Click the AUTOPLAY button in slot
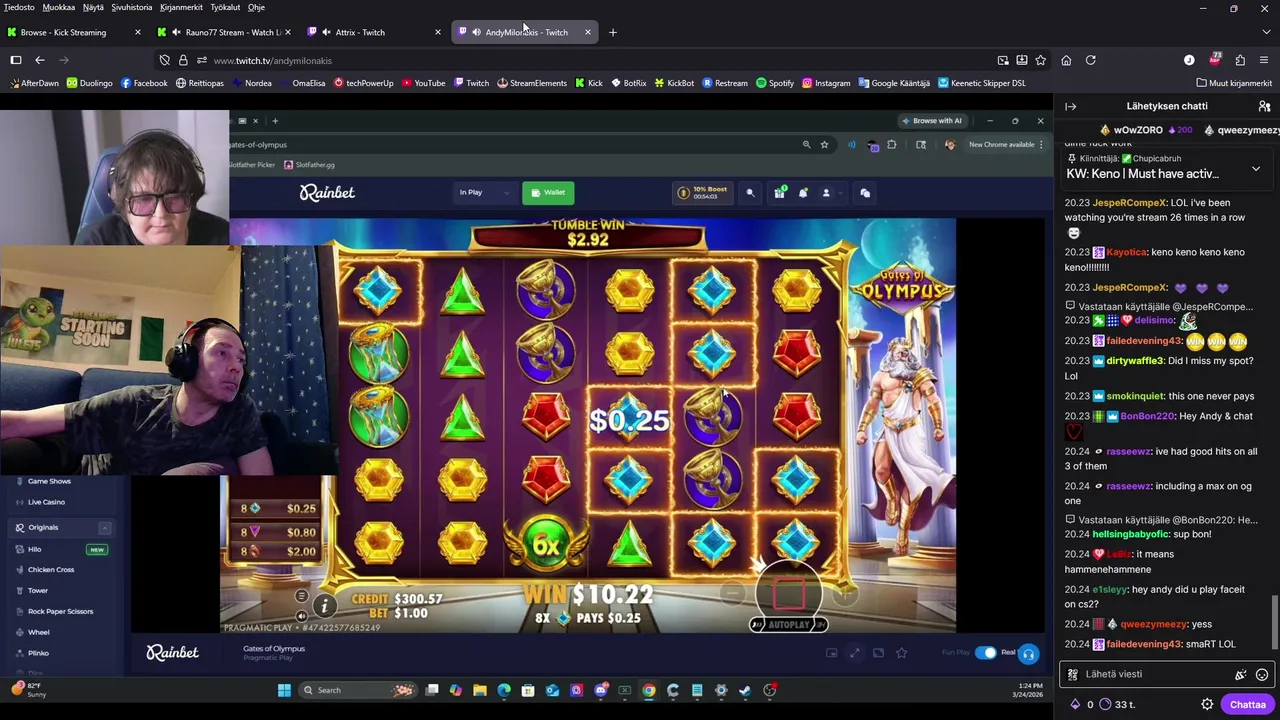Image resolution: width=1280 pixels, height=720 pixels. click(789, 625)
